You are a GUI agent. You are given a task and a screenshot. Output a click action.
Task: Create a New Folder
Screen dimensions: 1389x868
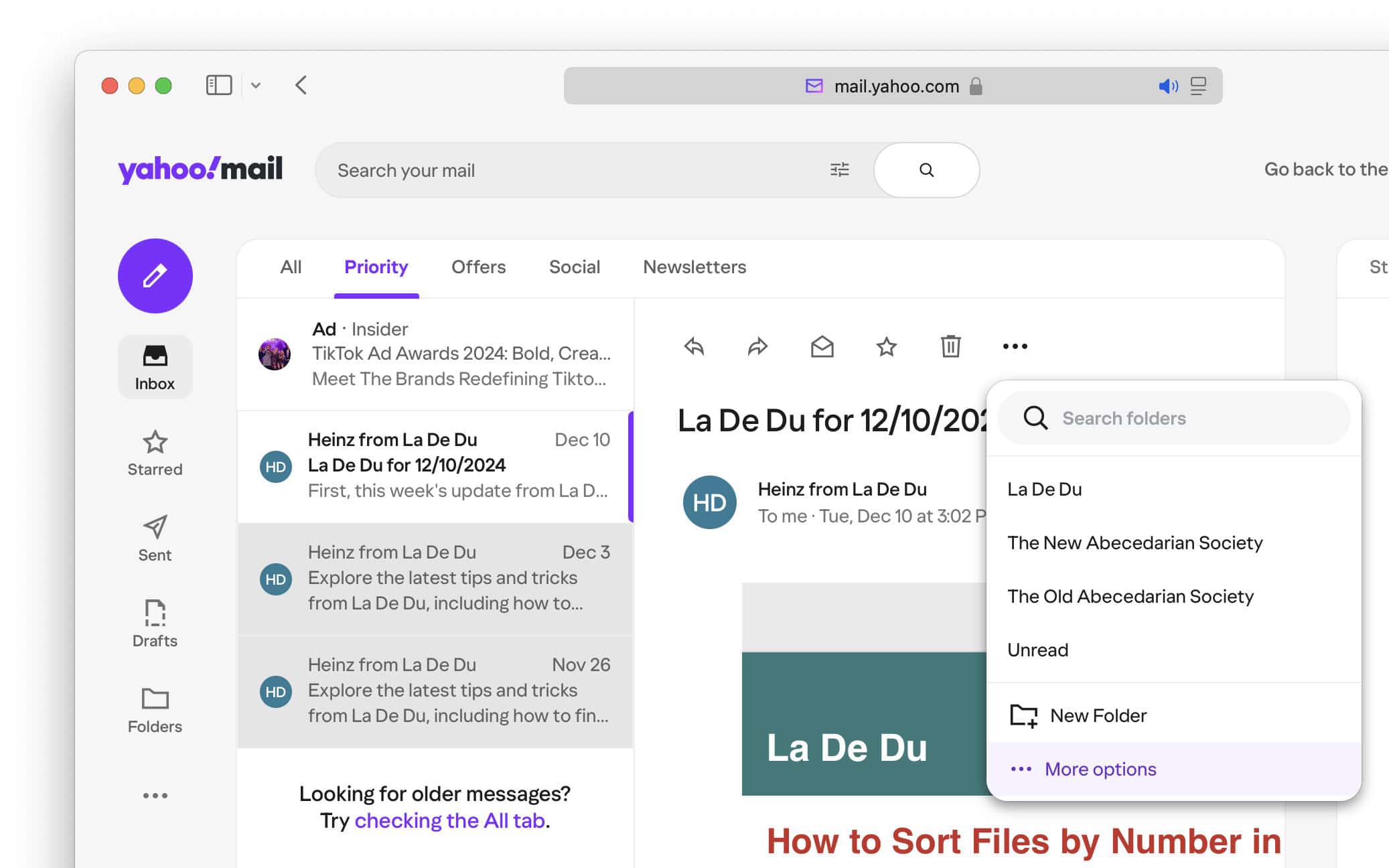click(1096, 715)
